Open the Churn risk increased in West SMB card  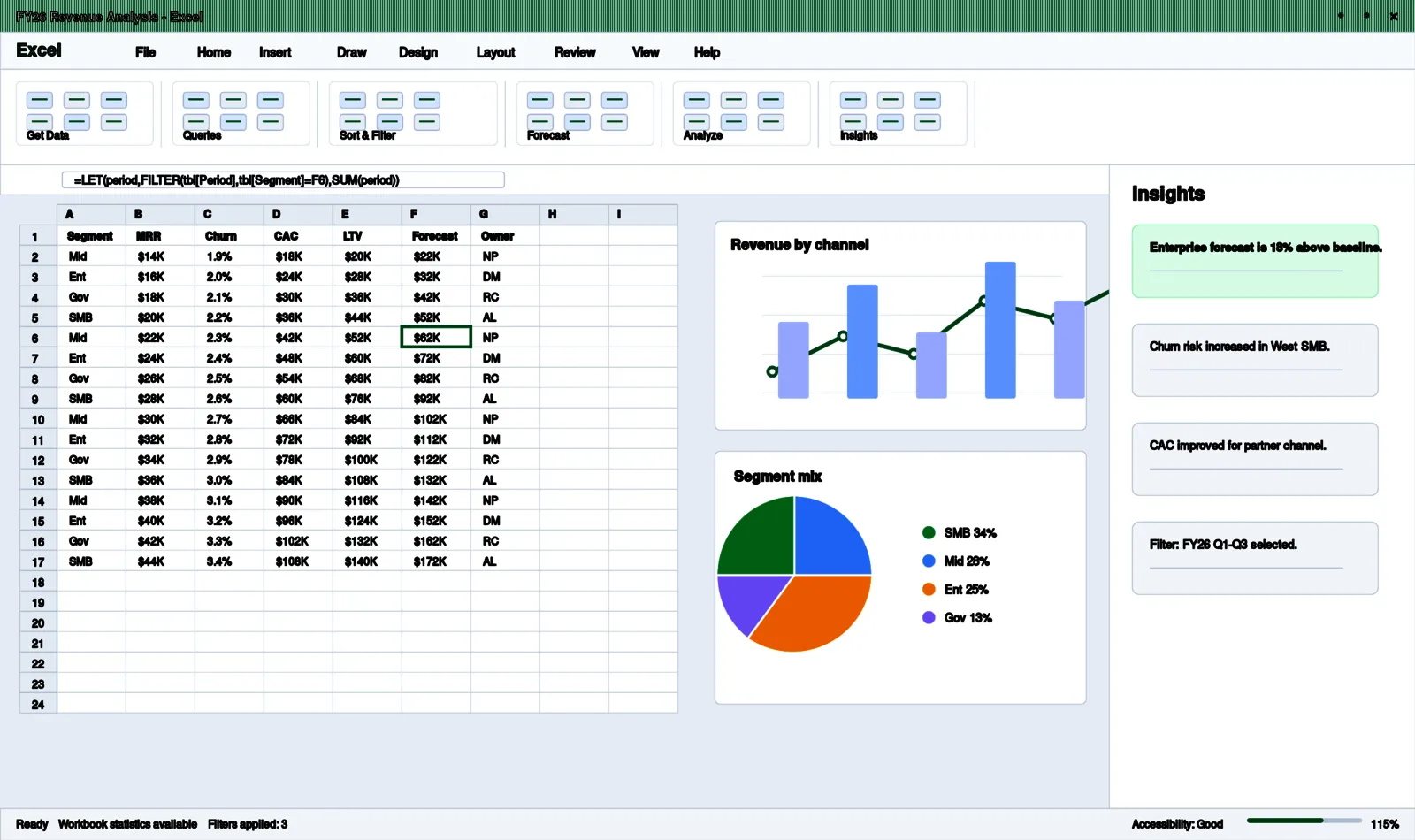pos(1255,360)
